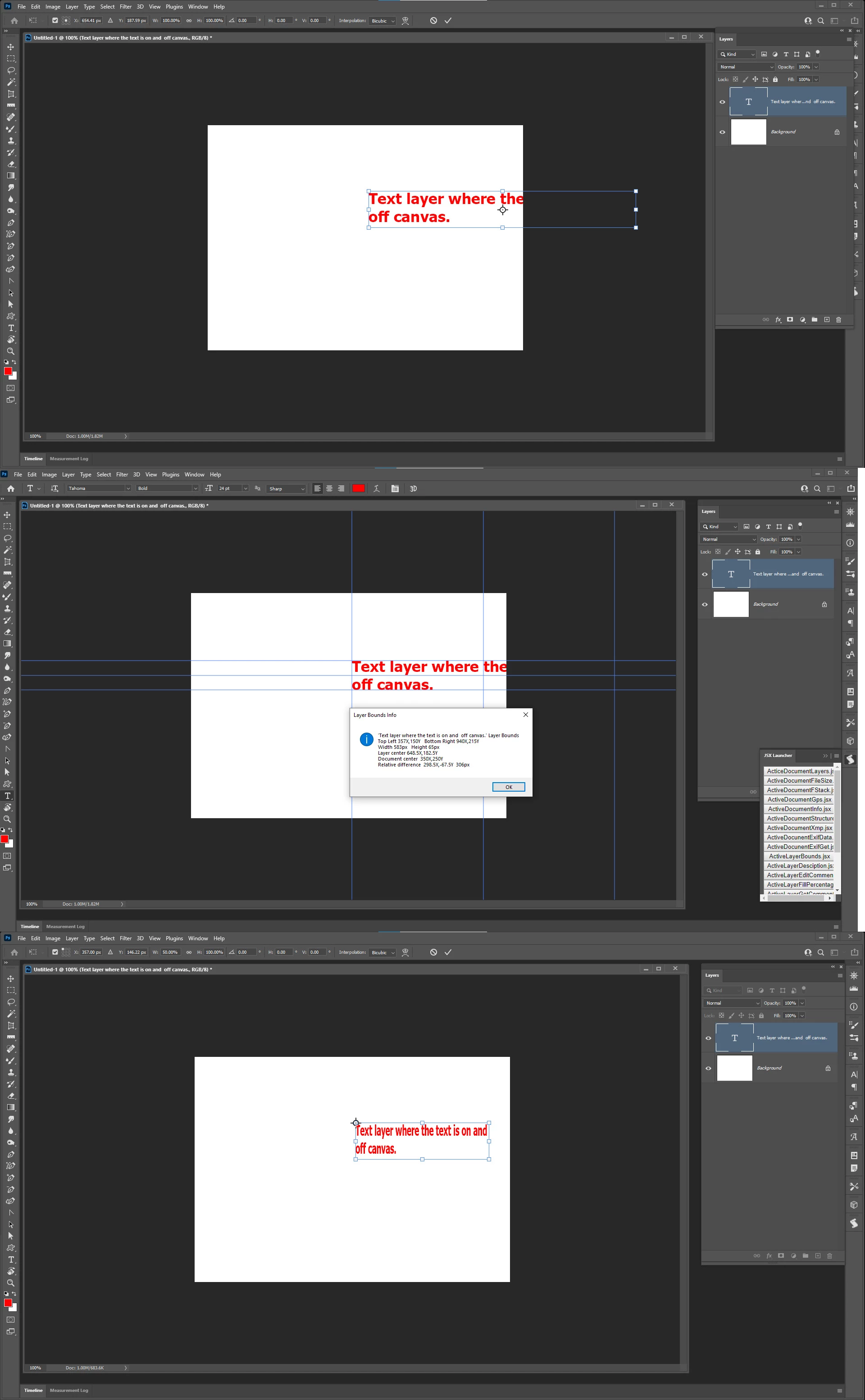
Task: Select the JSX Launcher panel tab
Action: click(x=778, y=756)
